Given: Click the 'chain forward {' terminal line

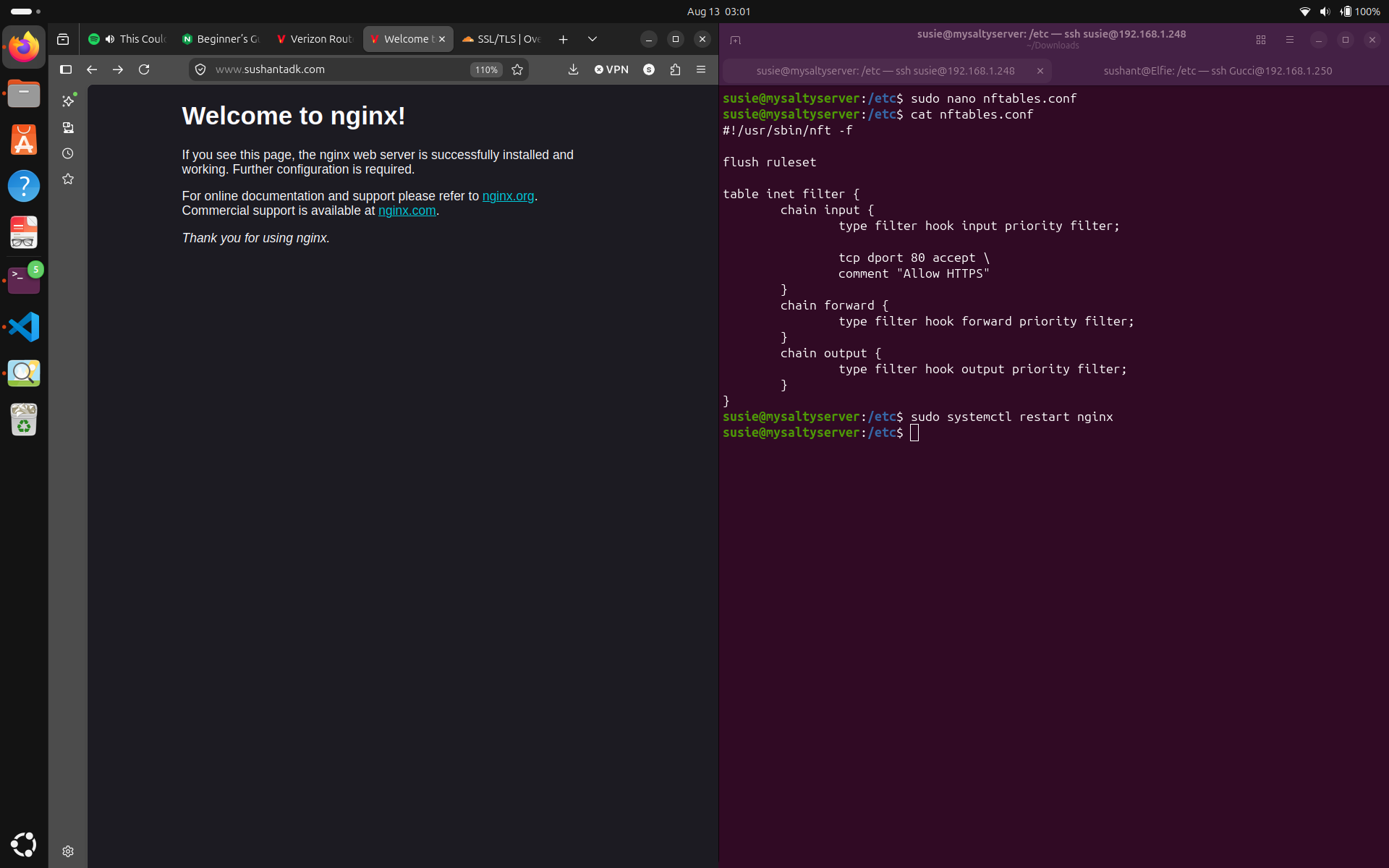Looking at the screenshot, I should pyautogui.click(x=835, y=305).
